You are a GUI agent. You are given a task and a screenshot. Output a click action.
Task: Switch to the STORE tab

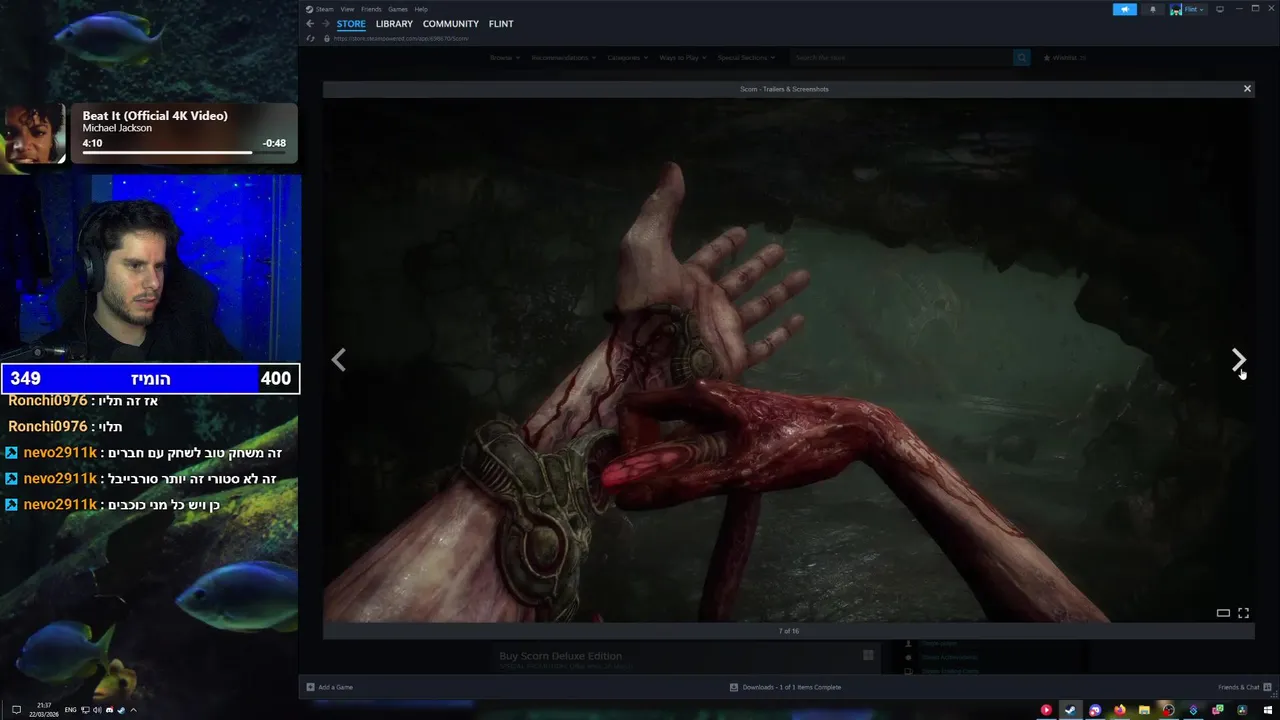[351, 24]
